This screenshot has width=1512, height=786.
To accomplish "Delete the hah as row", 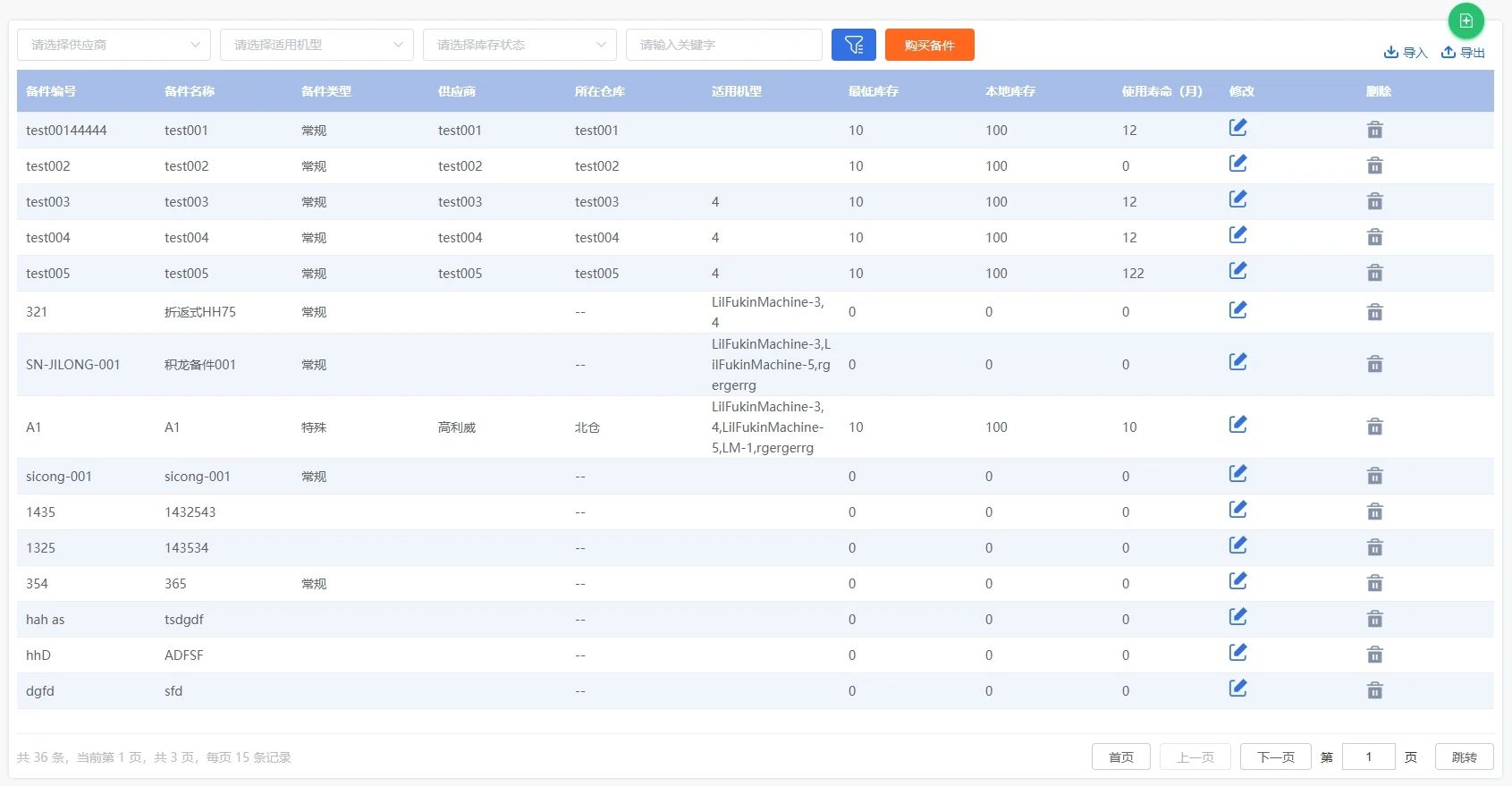I will pos(1375,620).
